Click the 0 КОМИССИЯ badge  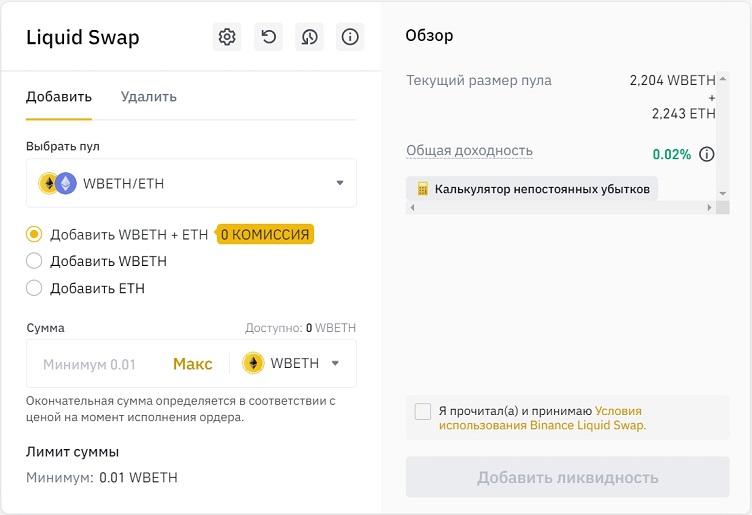(265, 234)
